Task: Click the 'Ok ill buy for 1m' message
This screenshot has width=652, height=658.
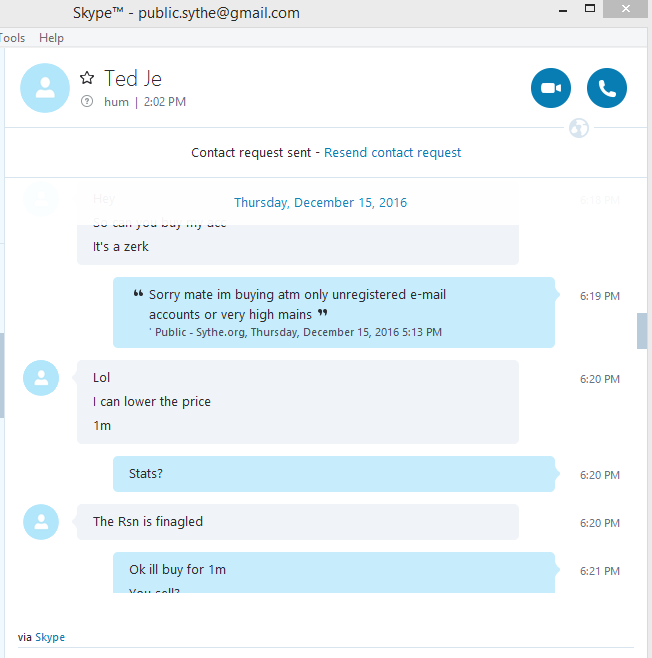Action: (177, 569)
